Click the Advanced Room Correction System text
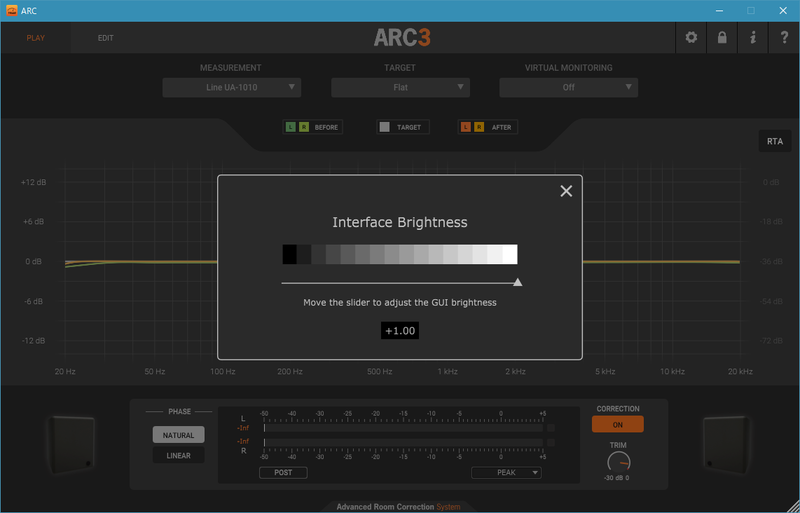The image size is (800, 513). (x=398, y=507)
